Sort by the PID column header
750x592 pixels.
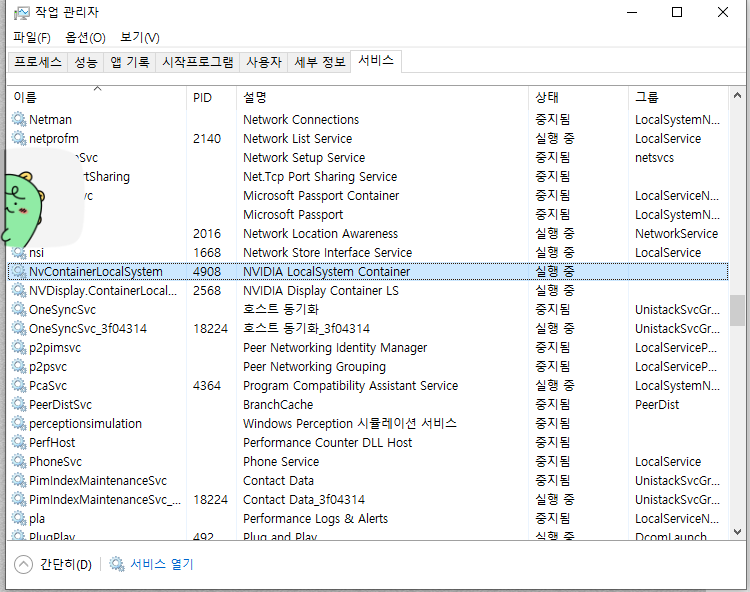tap(211, 97)
